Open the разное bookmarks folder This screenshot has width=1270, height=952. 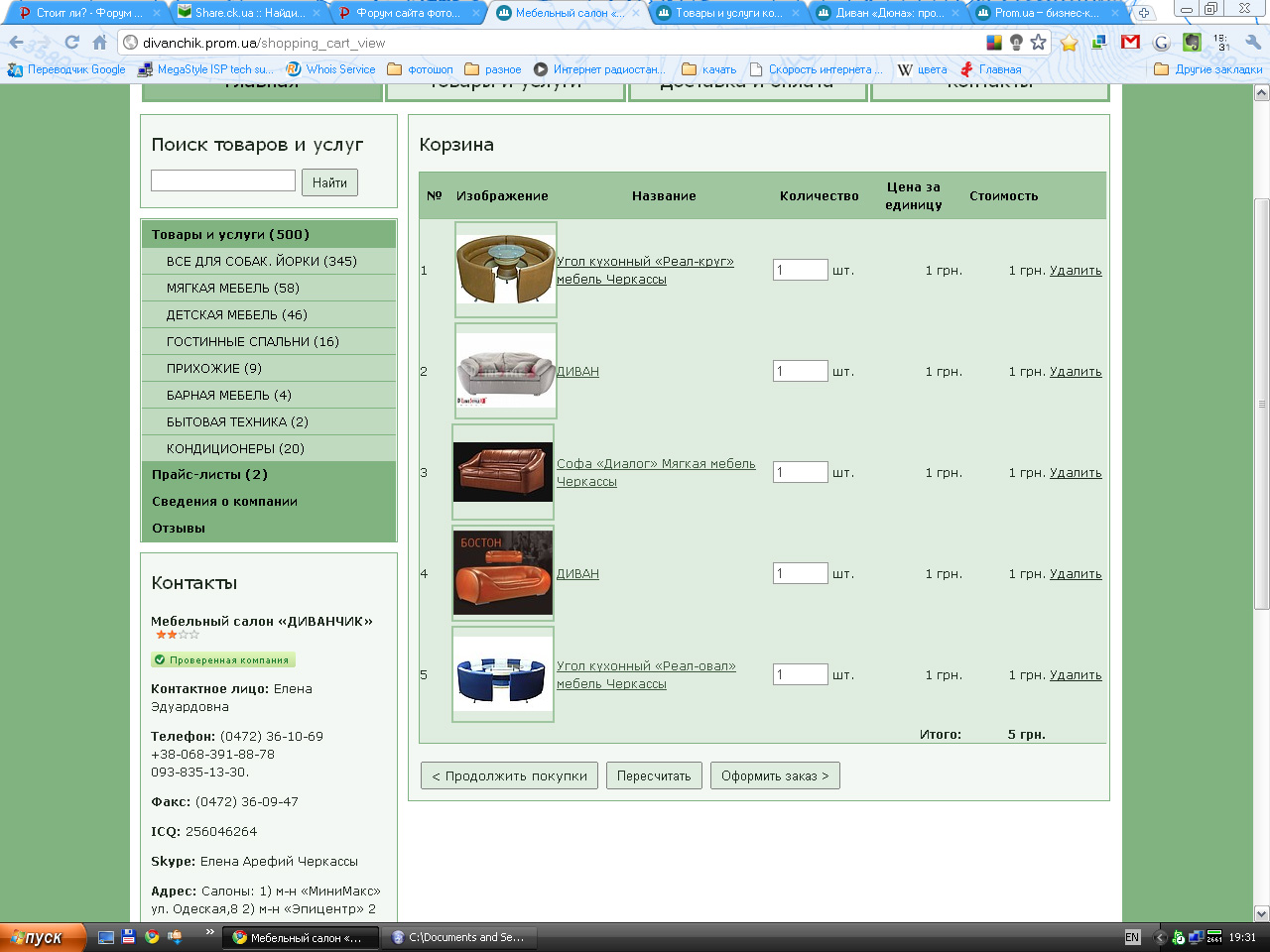click(493, 69)
